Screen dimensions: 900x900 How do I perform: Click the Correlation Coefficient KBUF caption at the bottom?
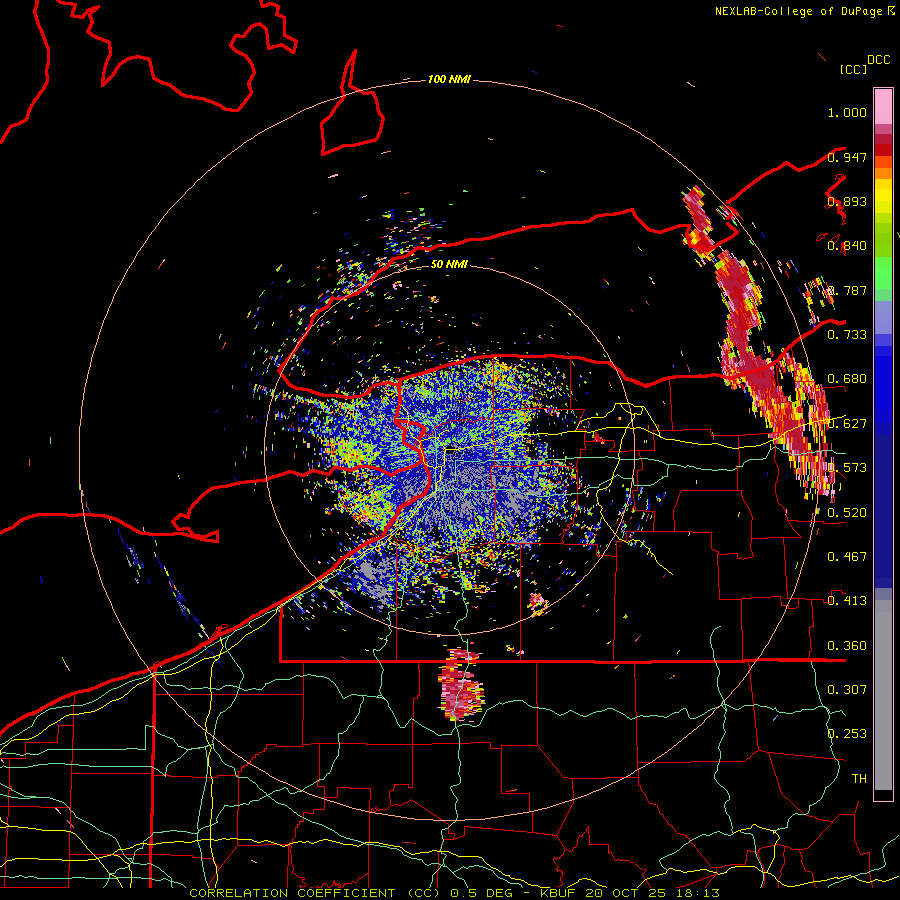point(454,893)
